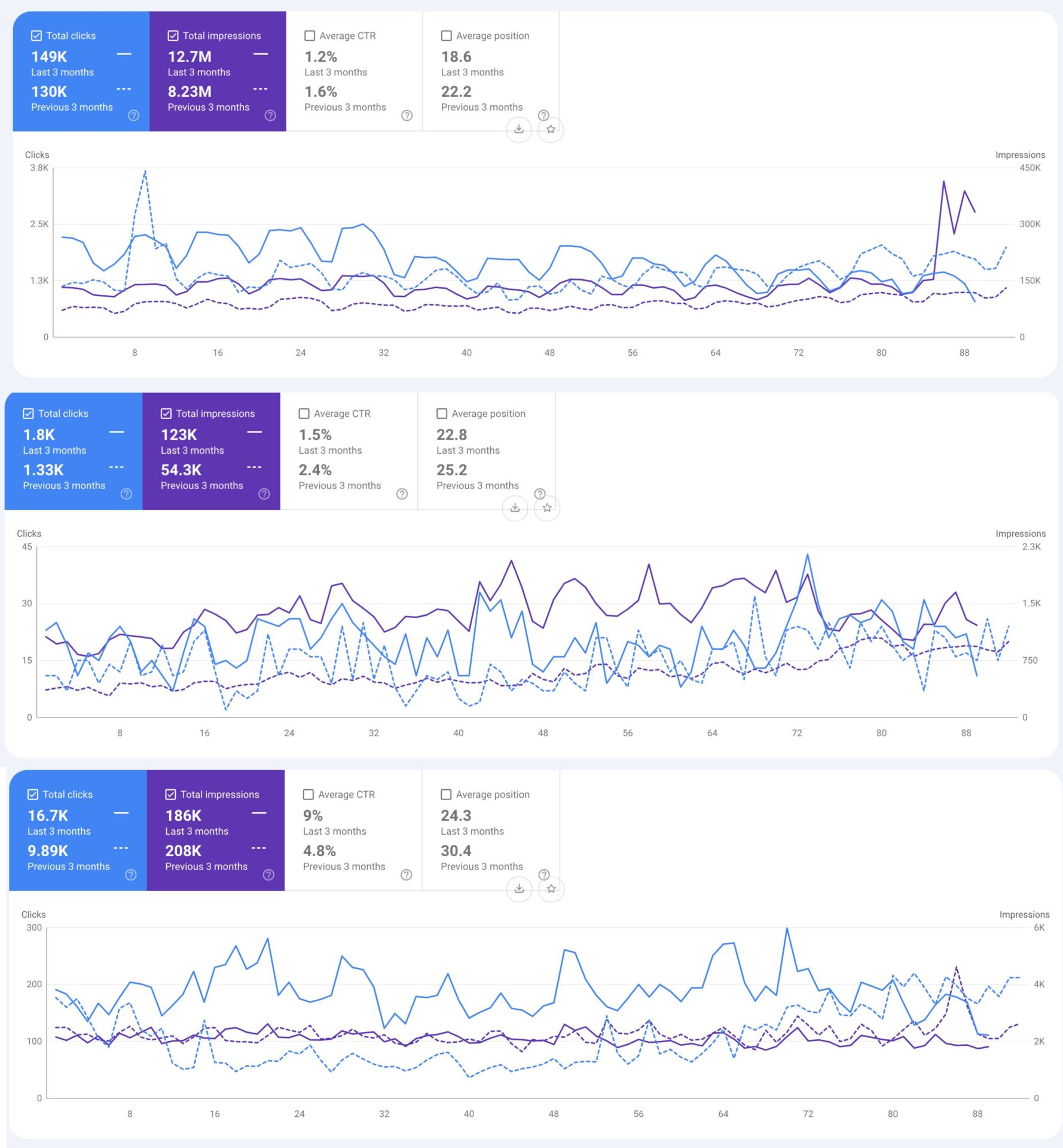Enable Average position in the middle report

442,413
